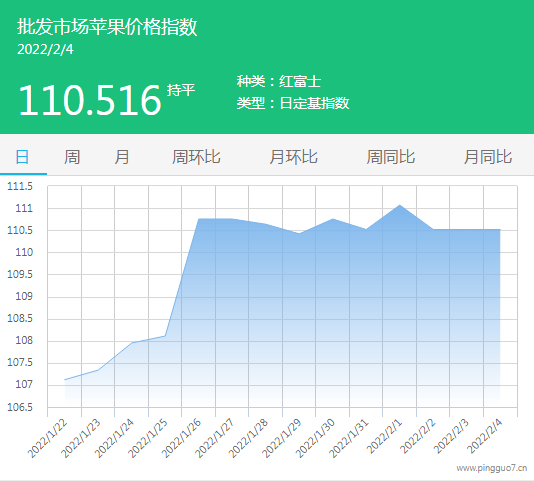
Task: Click the 类型：日定基指数 label
Action: coord(293,103)
